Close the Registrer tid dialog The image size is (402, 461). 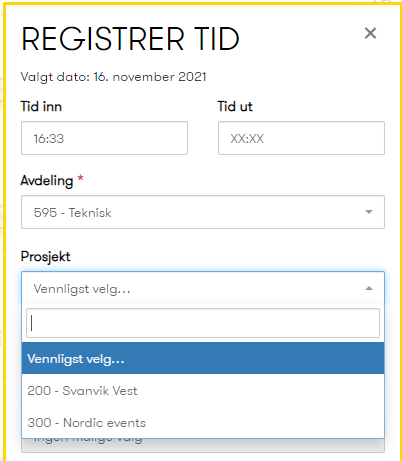[370, 33]
